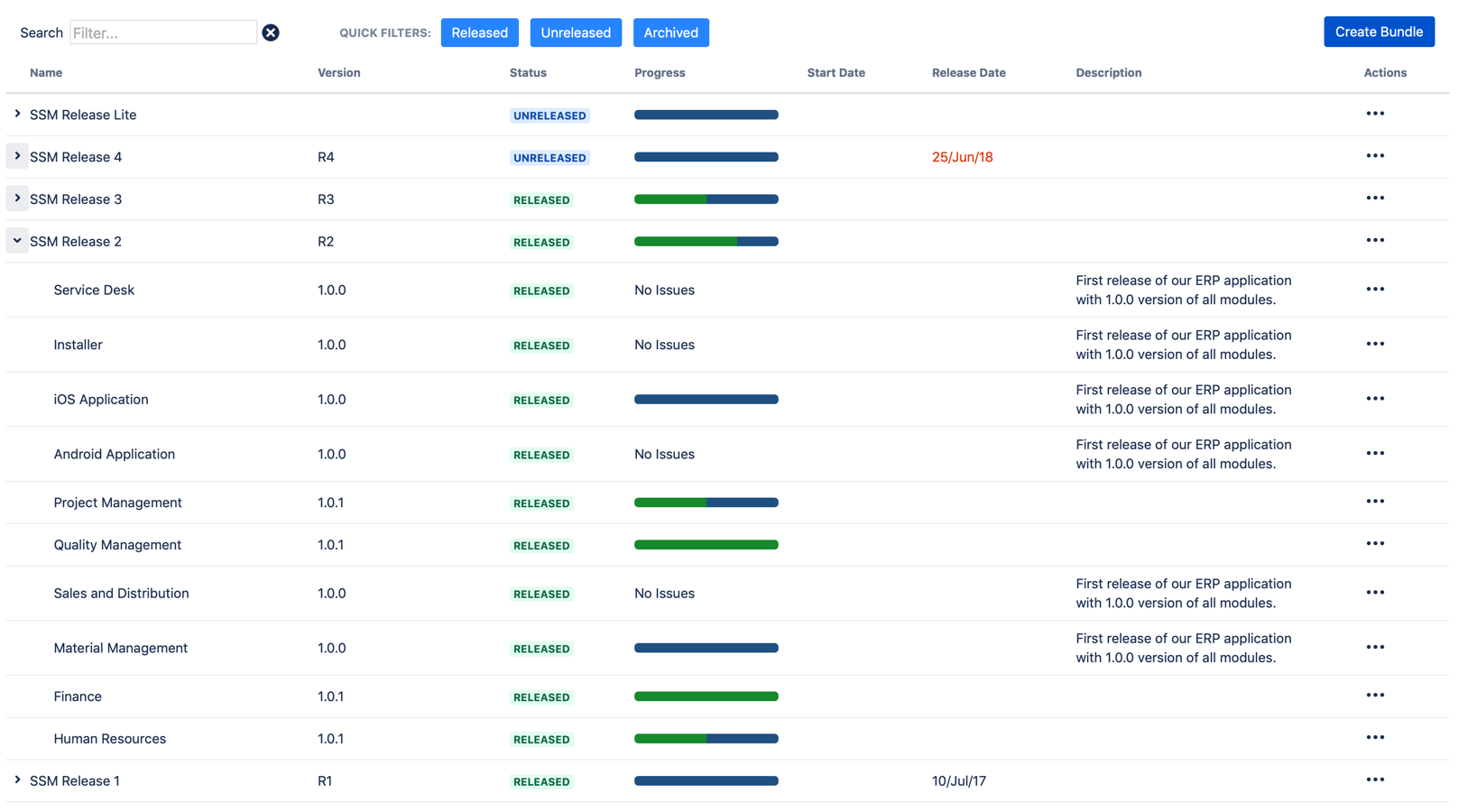
Task: Open actions menu for SSM Release 1
Action: (x=1374, y=780)
